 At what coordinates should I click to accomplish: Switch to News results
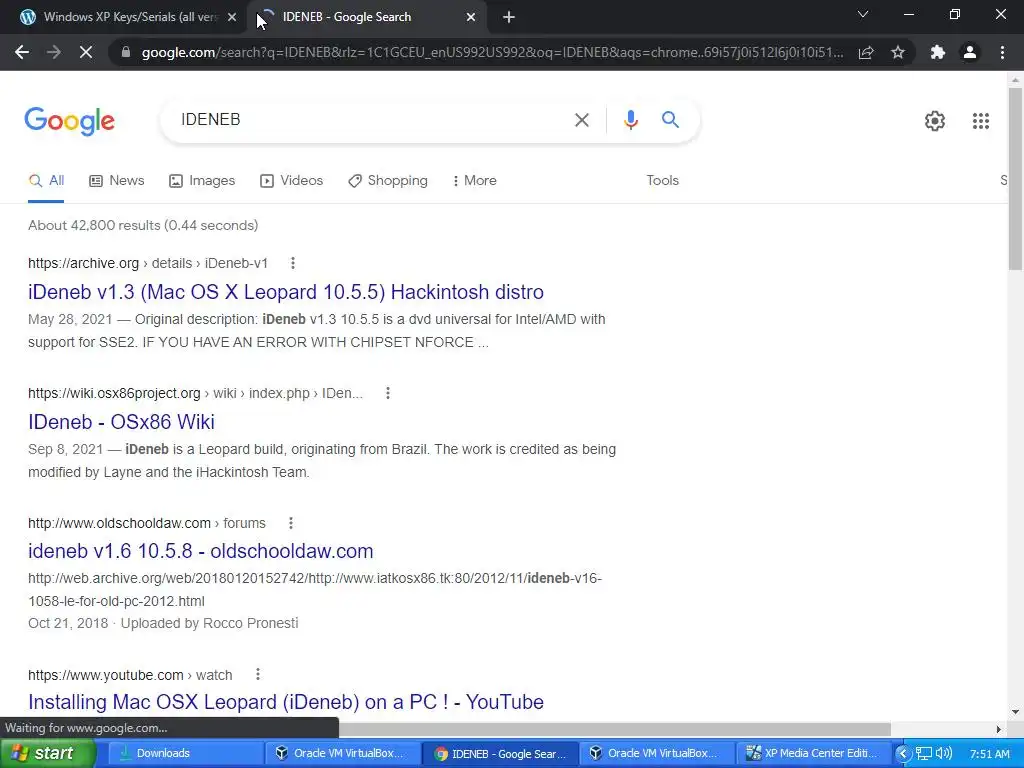click(117, 180)
